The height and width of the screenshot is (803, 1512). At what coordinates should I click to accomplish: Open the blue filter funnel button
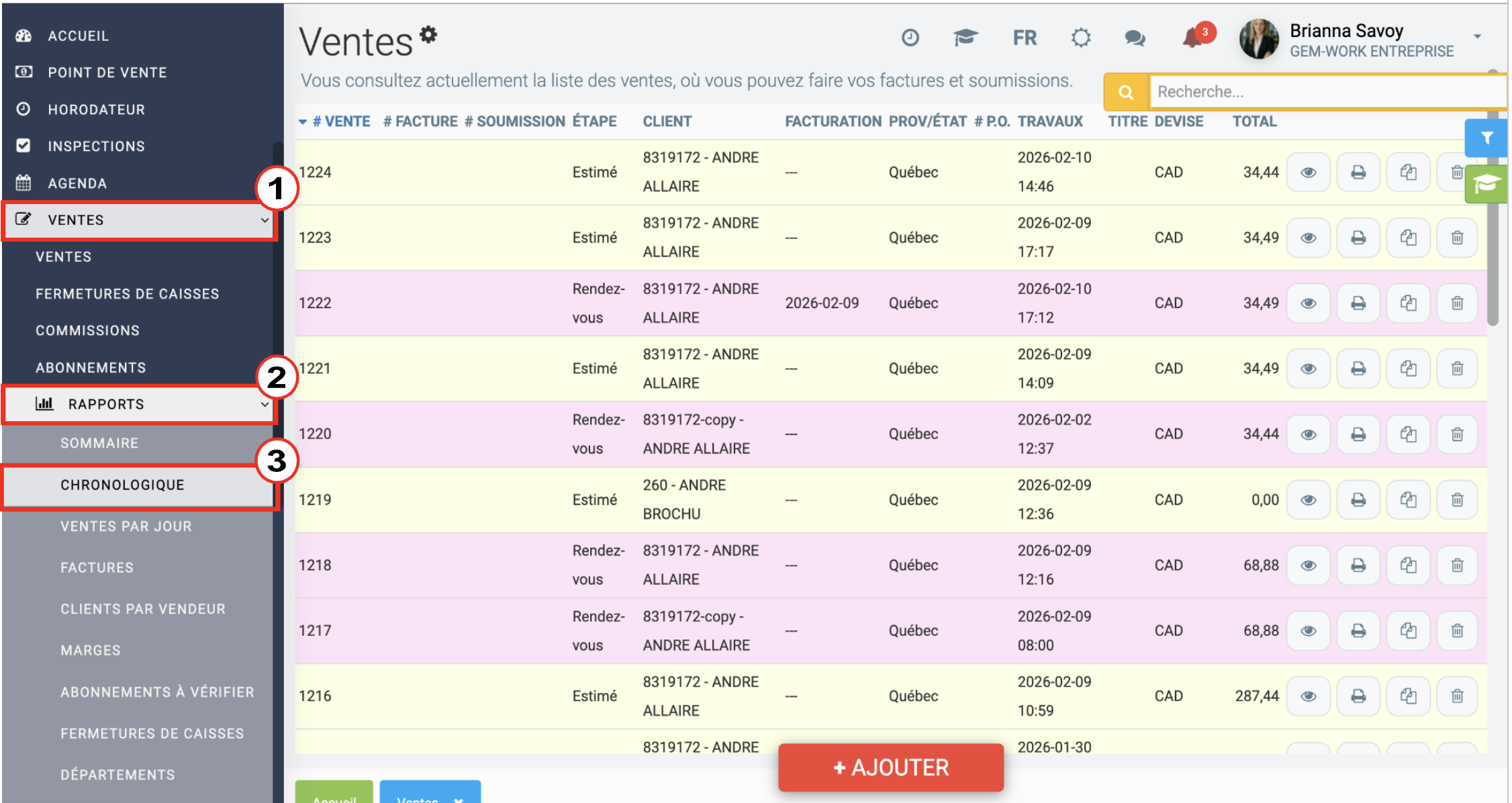point(1486,138)
